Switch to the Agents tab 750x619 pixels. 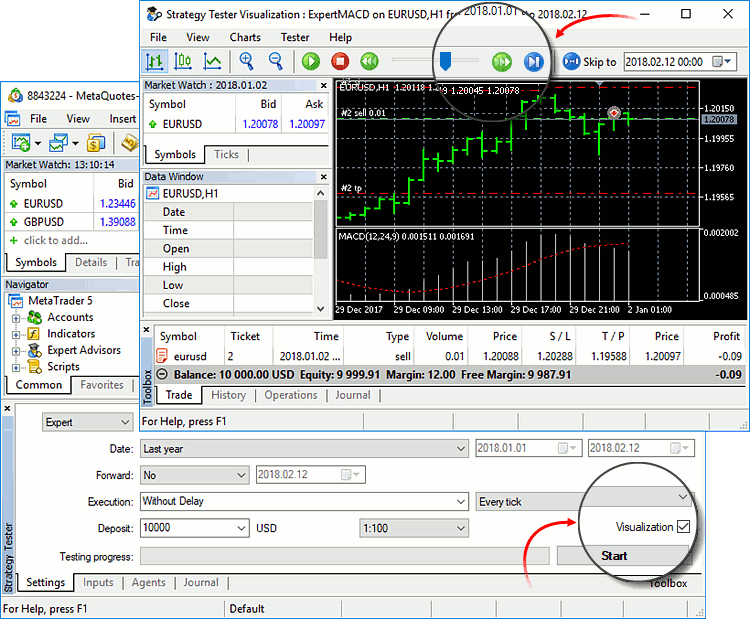(x=149, y=583)
